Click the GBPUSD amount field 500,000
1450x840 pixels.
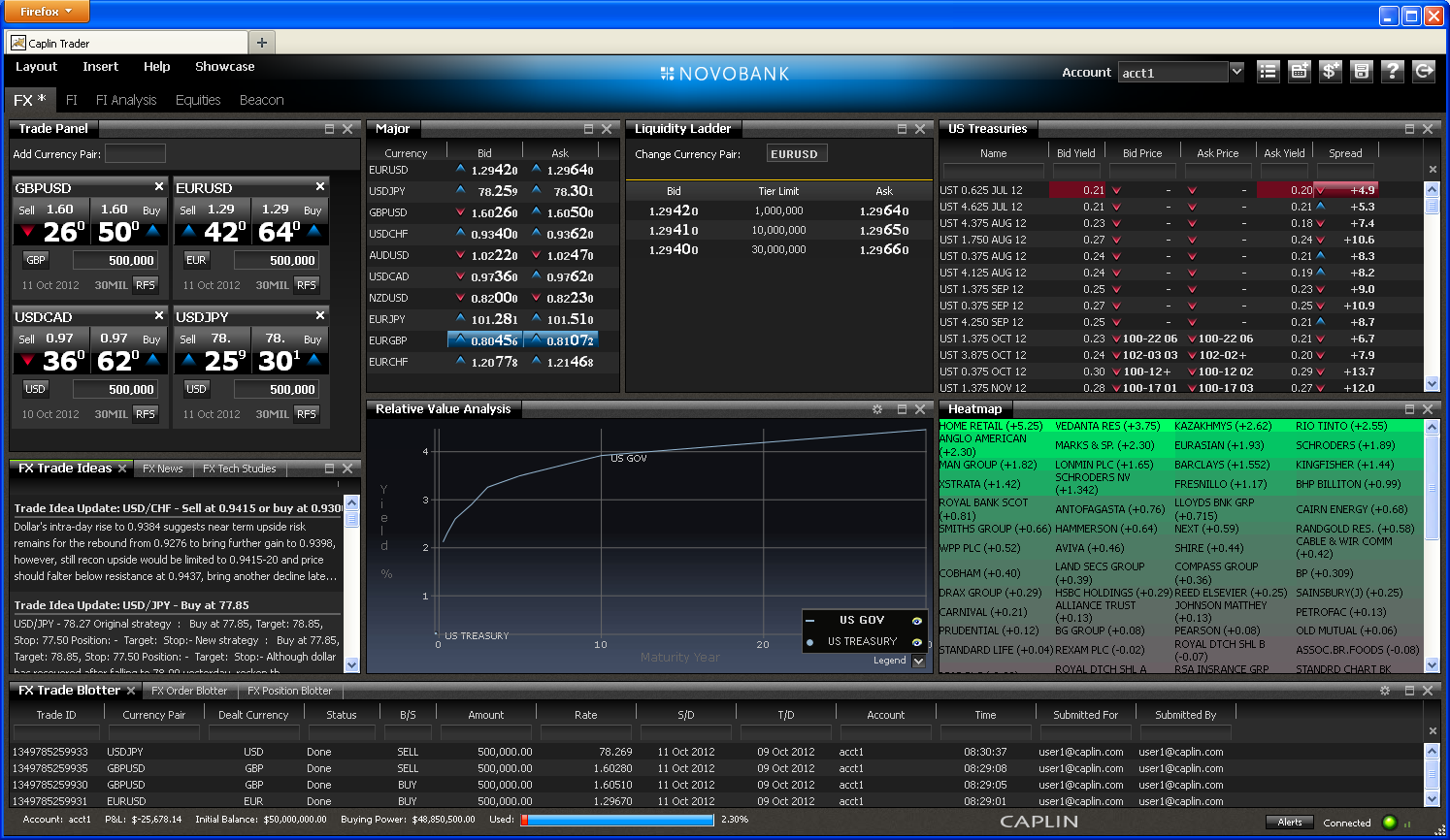(115, 260)
